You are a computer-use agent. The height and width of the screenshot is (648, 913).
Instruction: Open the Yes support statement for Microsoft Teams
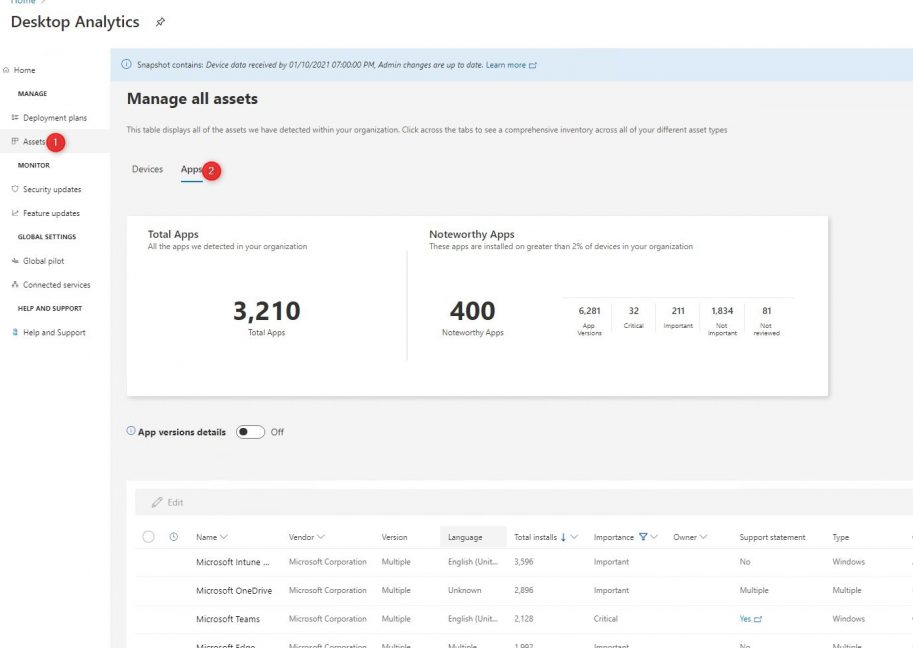tap(745, 618)
